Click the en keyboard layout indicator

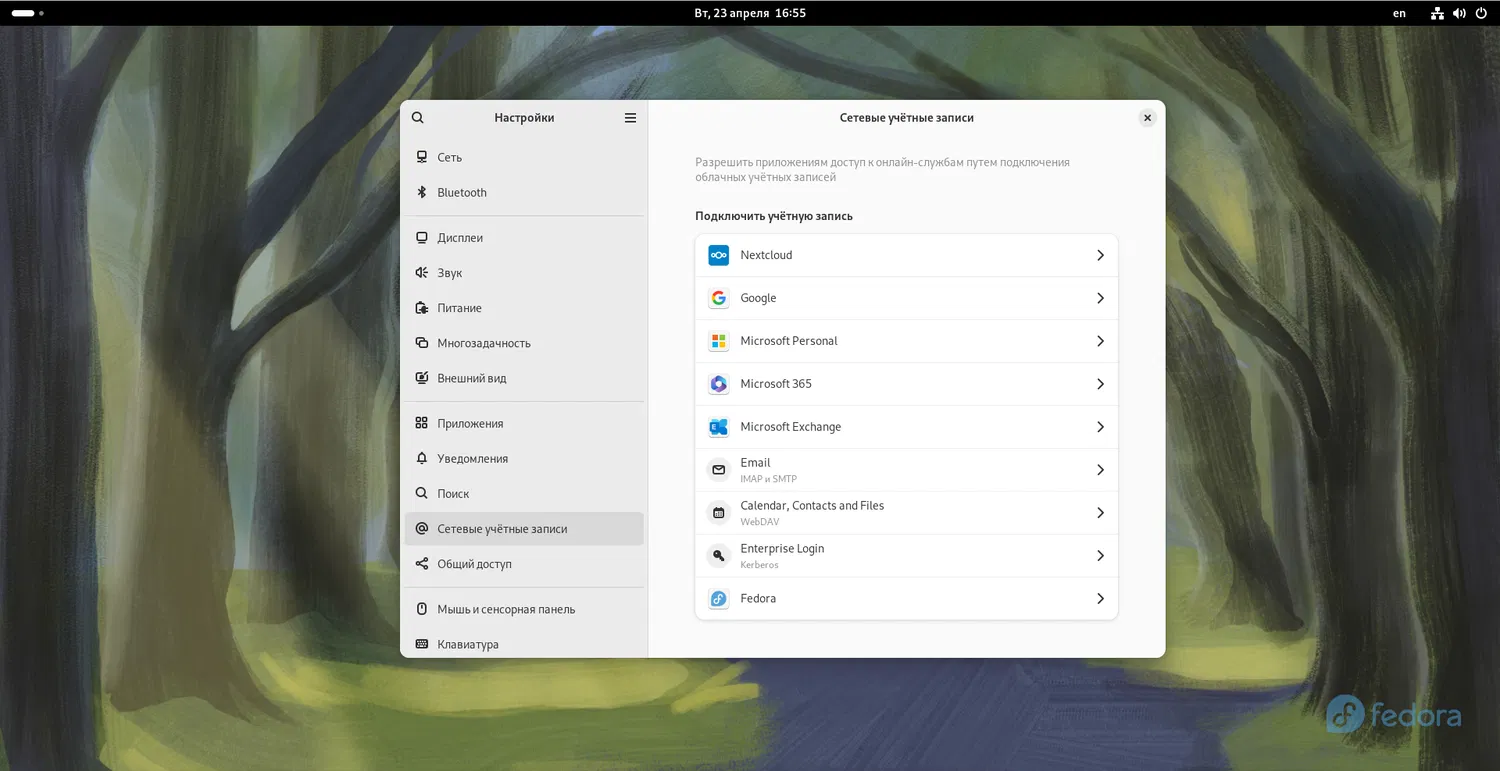[1399, 13]
